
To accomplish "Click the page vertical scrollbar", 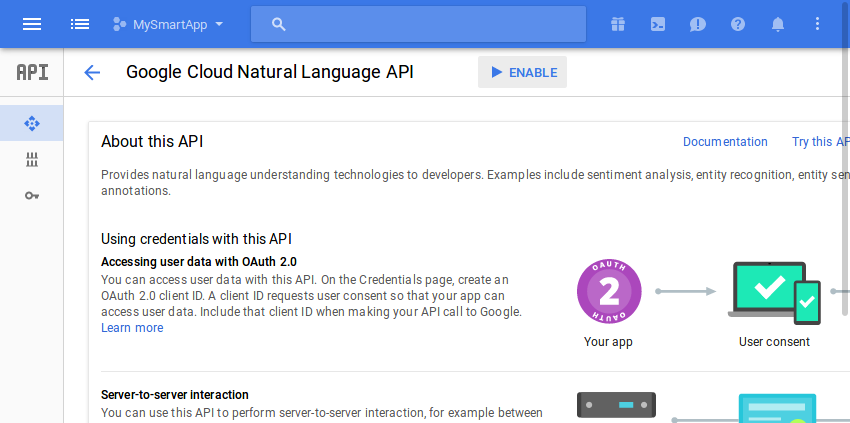I will click(x=846, y=157).
